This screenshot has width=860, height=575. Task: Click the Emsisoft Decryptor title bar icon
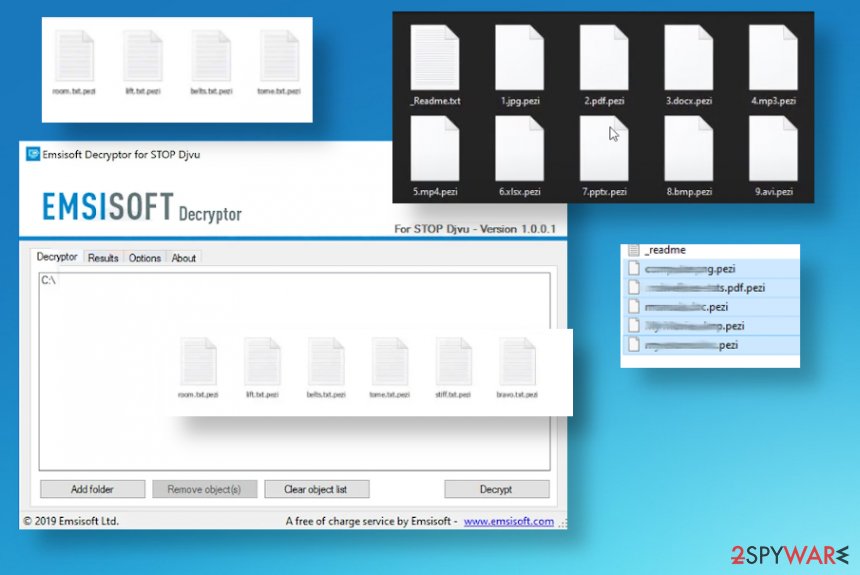tap(33, 154)
